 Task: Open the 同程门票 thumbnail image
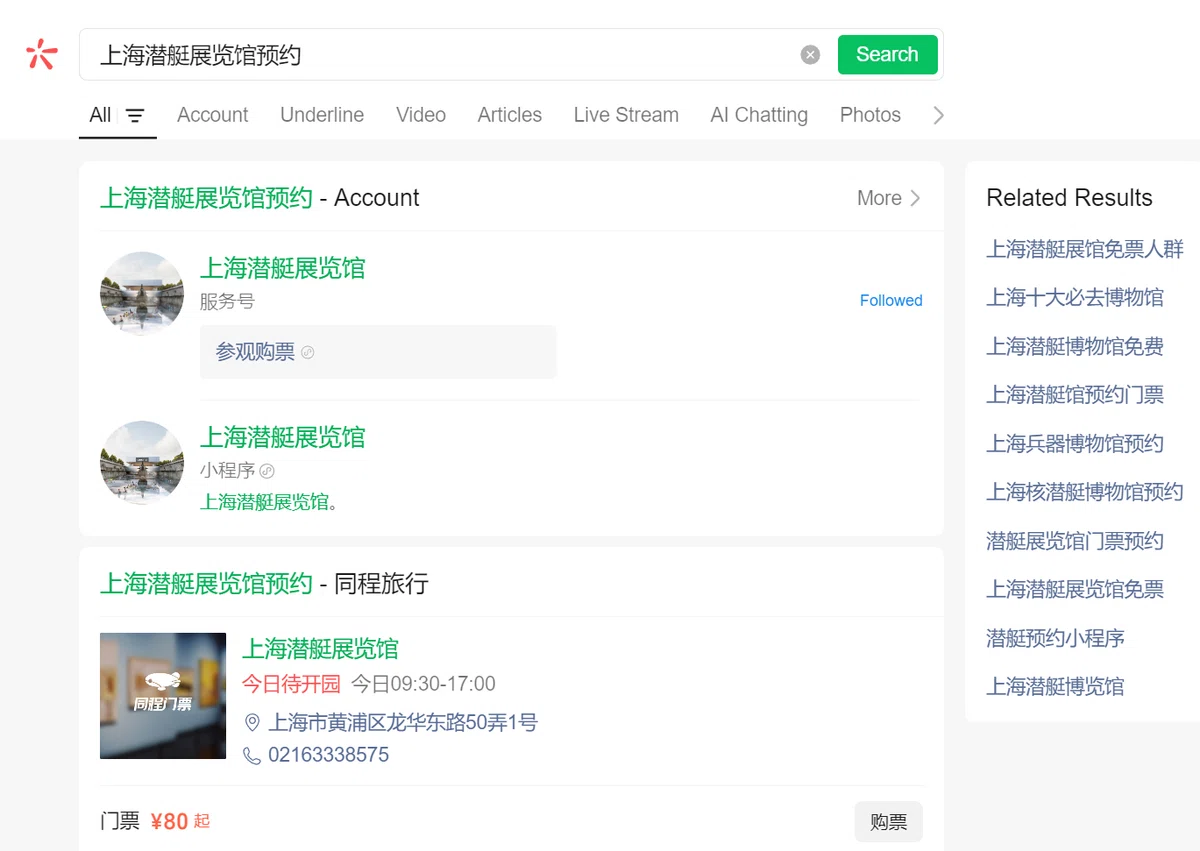point(163,696)
